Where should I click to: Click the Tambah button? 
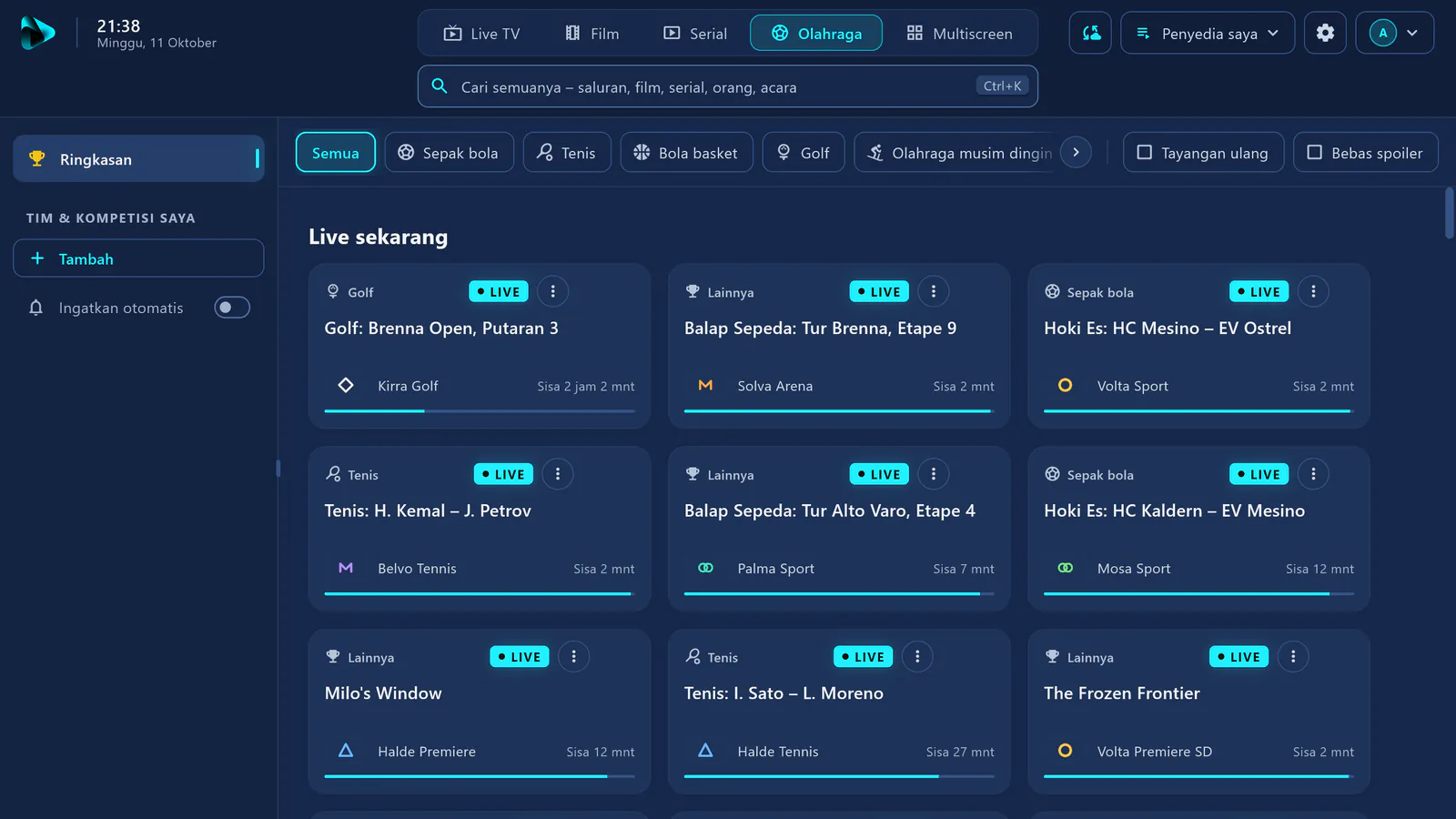point(138,258)
